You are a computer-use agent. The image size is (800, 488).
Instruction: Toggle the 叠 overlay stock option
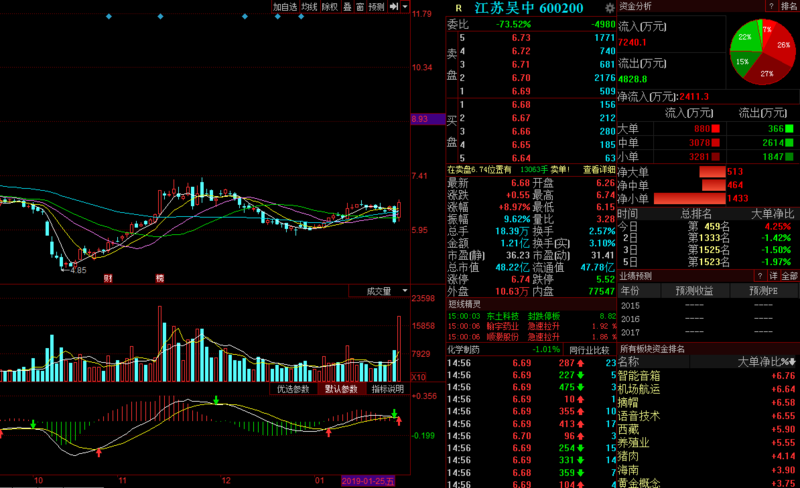point(347,7)
